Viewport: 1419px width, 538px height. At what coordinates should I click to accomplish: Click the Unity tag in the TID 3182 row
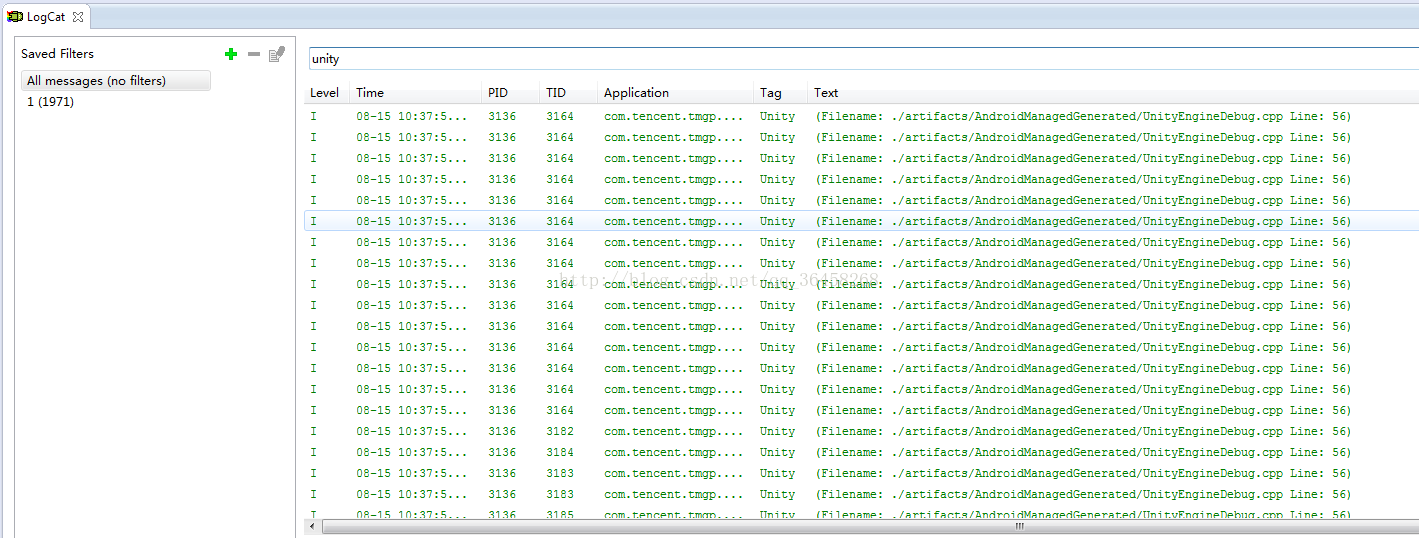777,432
